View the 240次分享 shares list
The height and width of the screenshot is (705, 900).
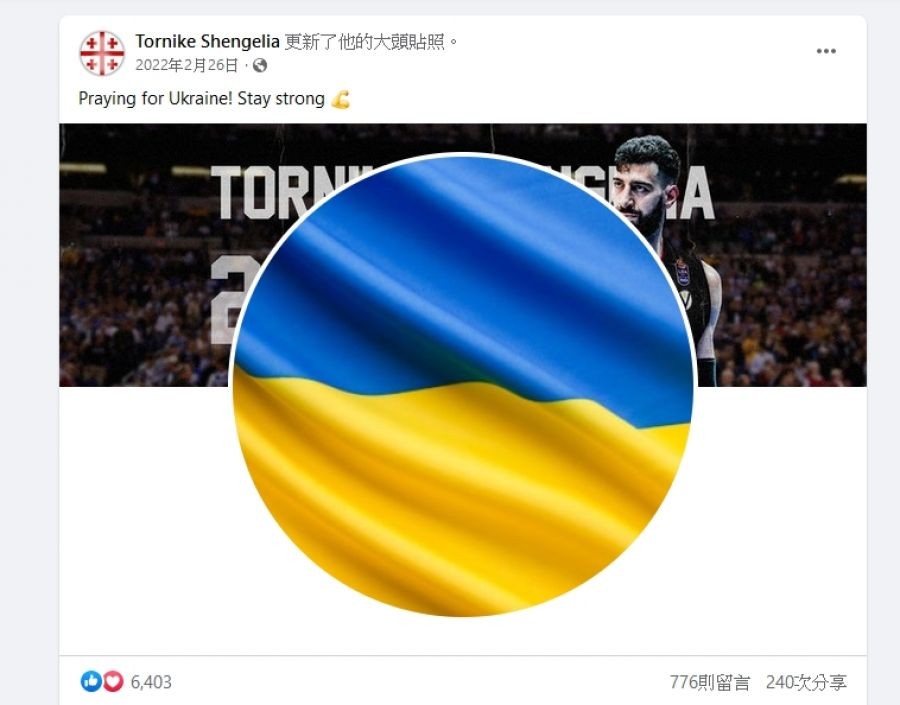pos(806,682)
